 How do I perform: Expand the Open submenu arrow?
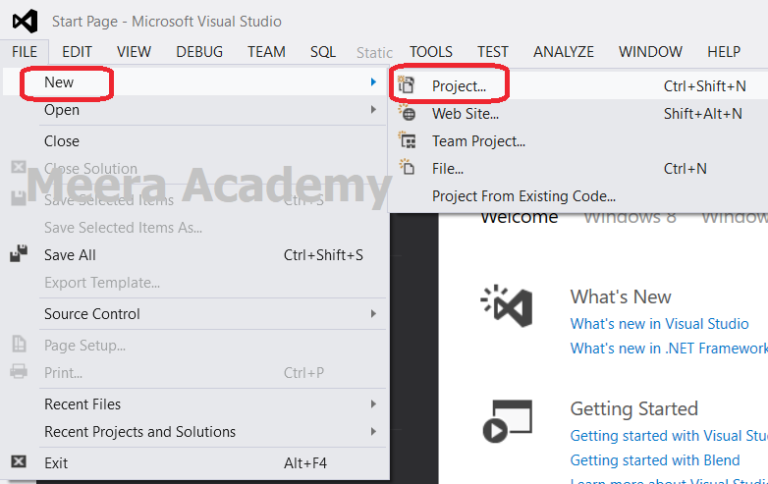[373, 110]
